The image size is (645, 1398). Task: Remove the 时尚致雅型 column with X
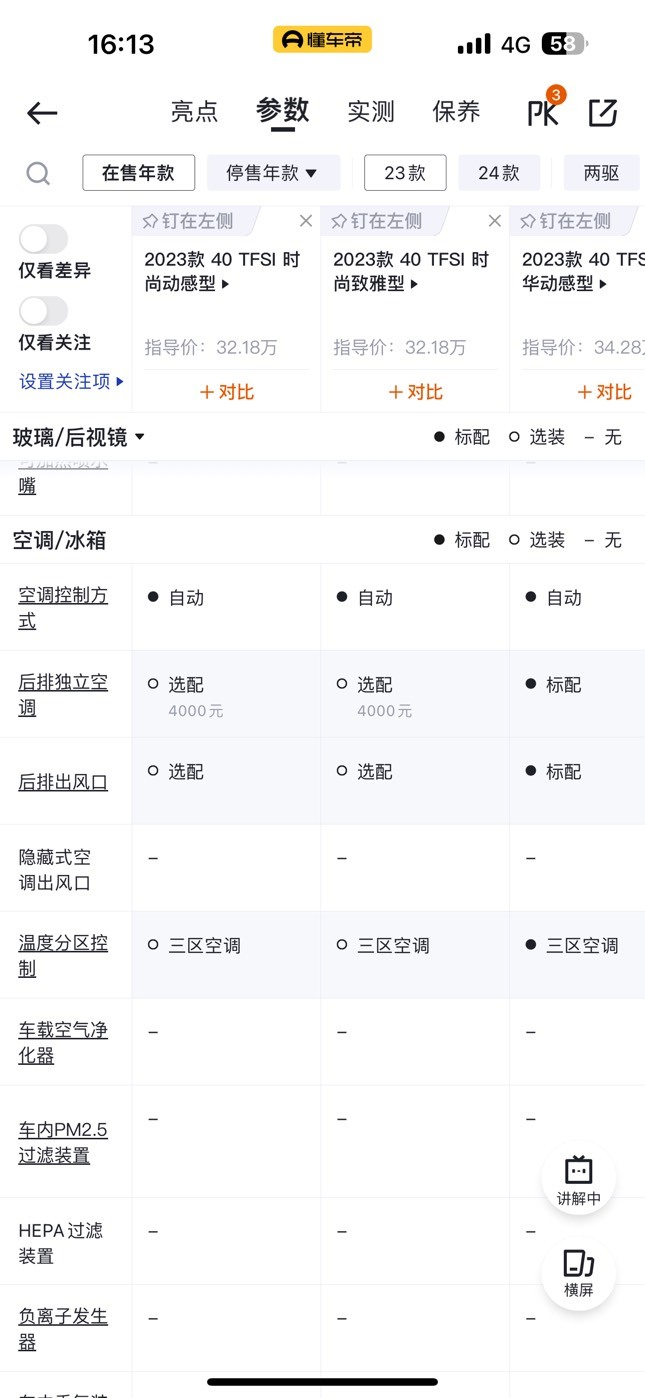pos(494,221)
